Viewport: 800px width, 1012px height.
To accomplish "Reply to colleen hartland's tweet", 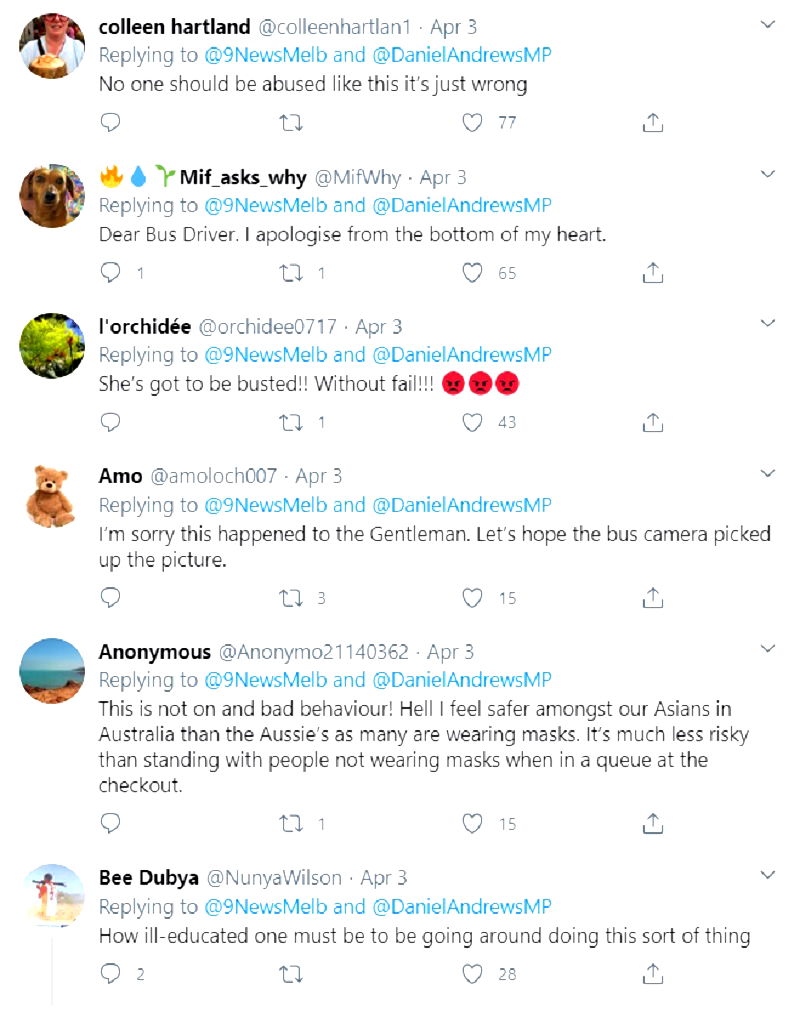I will [x=111, y=123].
